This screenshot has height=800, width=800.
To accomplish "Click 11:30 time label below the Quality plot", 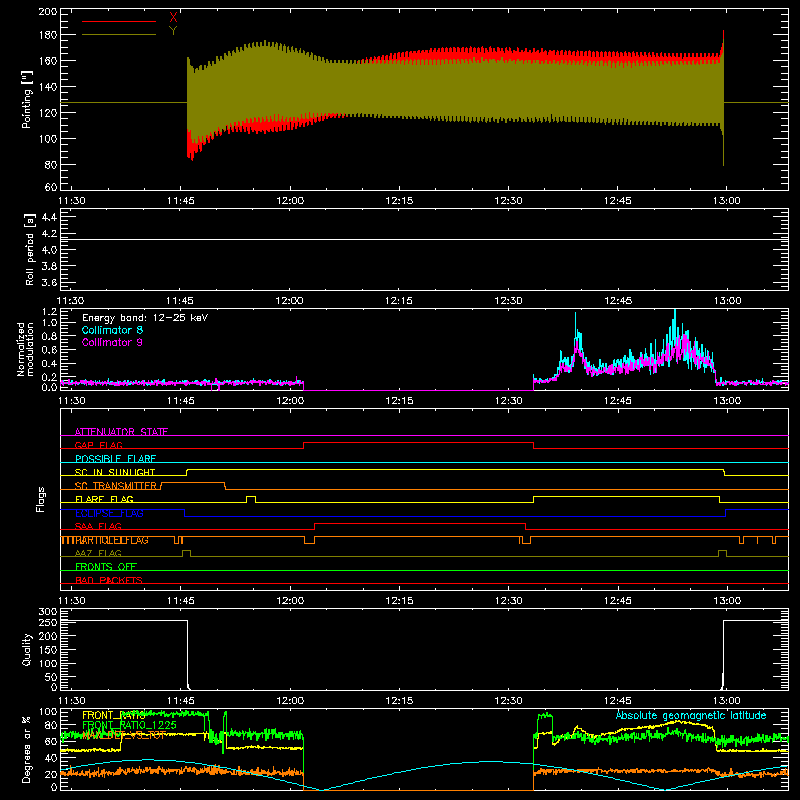I will tap(71, 701).
